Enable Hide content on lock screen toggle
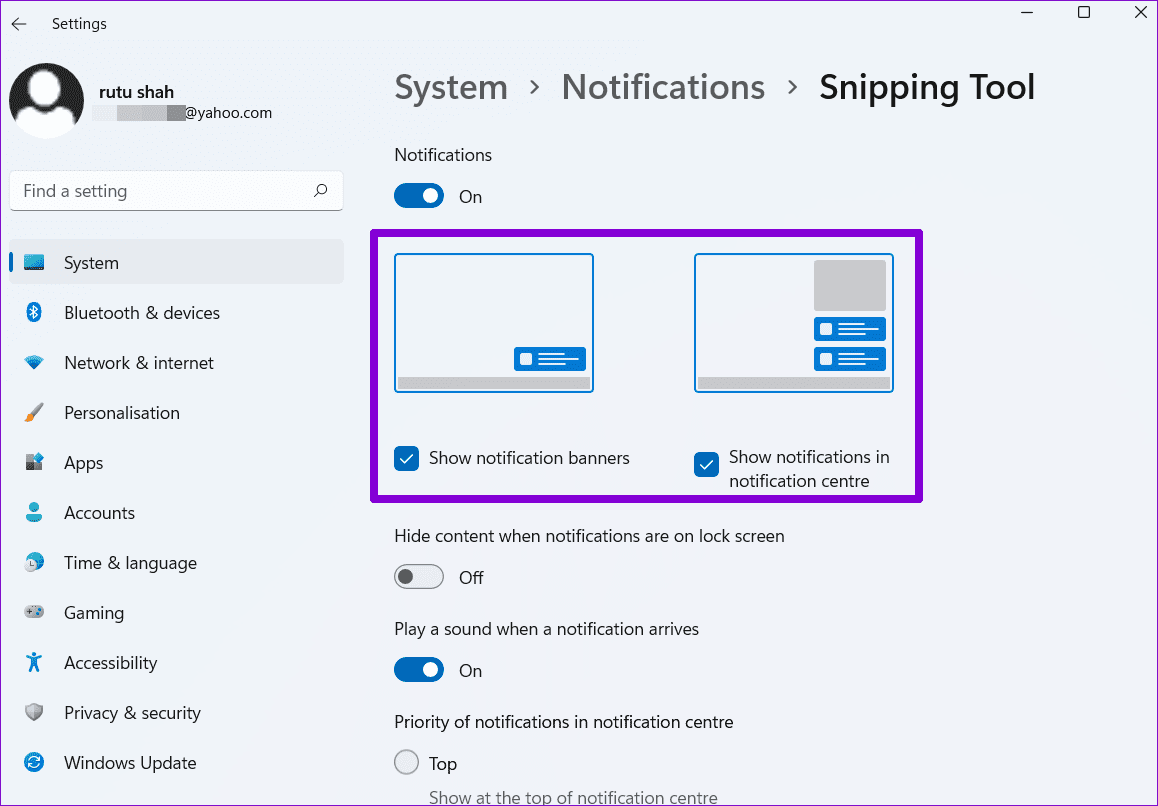This screenshot has width=1158, height=806. [x=419, y=577]
